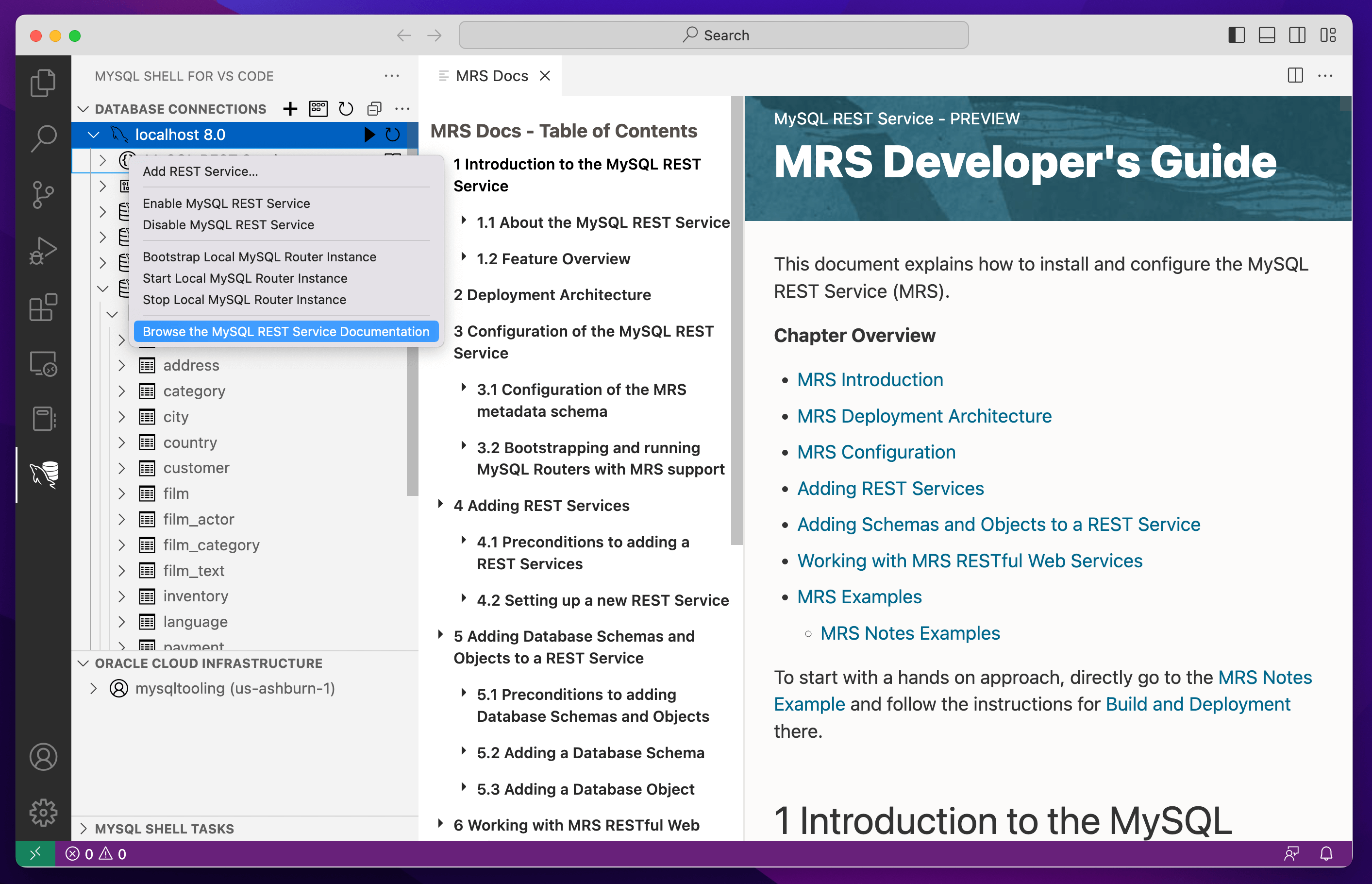Follow the MRS Configuration link
Screen dimensions: 1372x884
click(876, 452)
